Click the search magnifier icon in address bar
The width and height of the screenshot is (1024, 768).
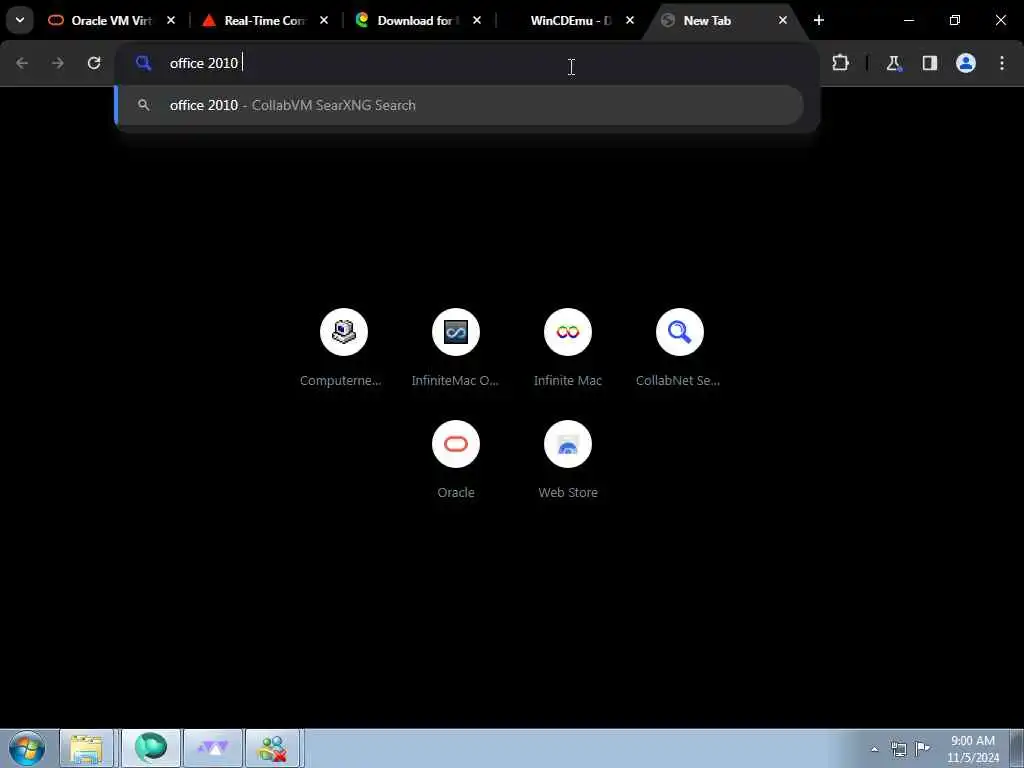[143, 63]
